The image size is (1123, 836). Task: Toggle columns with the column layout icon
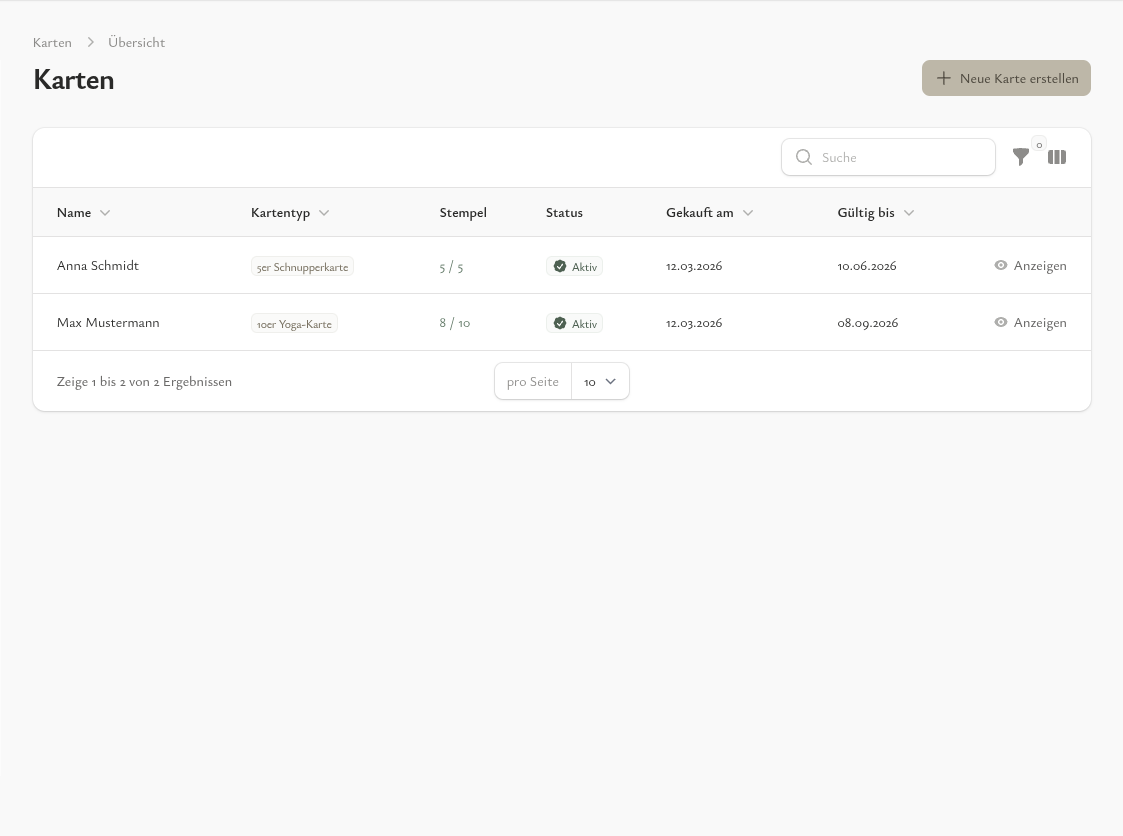click(x=1057, y=157)
